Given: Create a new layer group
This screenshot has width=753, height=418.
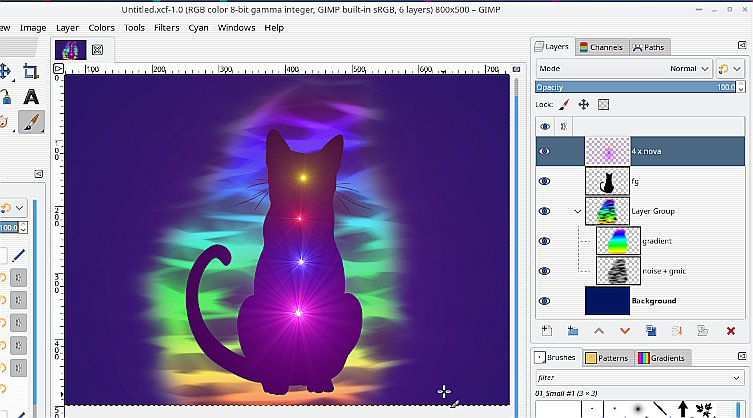Looking at the screenshot, I should pyautogui.click(x=572, y=330).
